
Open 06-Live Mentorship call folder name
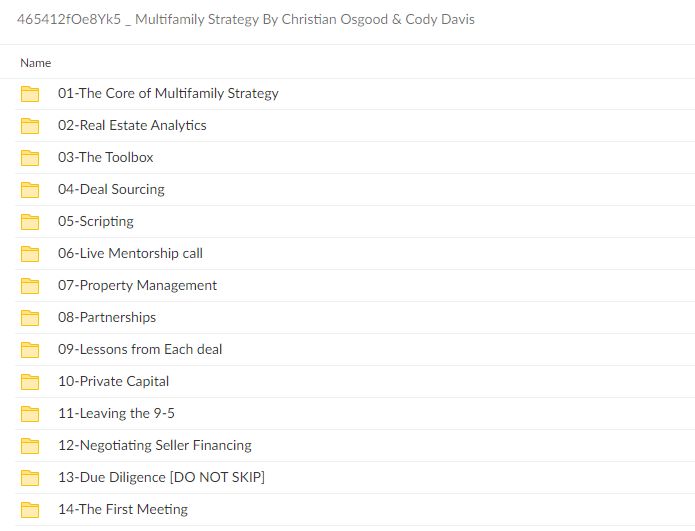(130, 254)
